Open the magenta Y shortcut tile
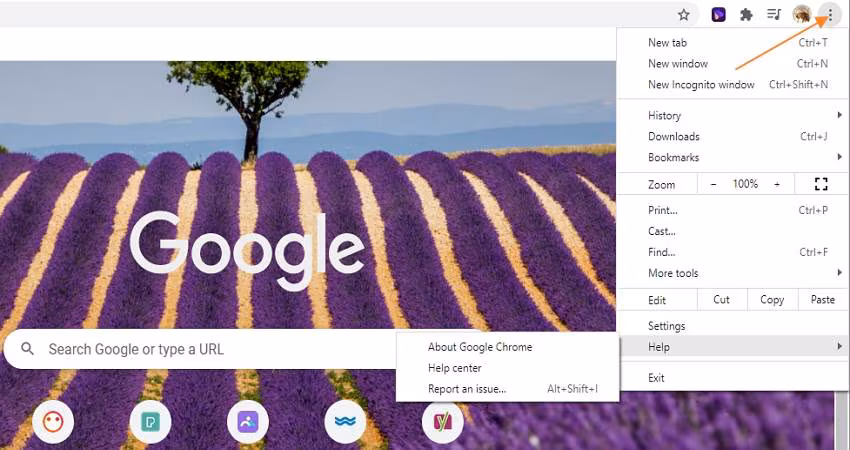This screenshot has width=850, height=450. (x=442, y=421)
